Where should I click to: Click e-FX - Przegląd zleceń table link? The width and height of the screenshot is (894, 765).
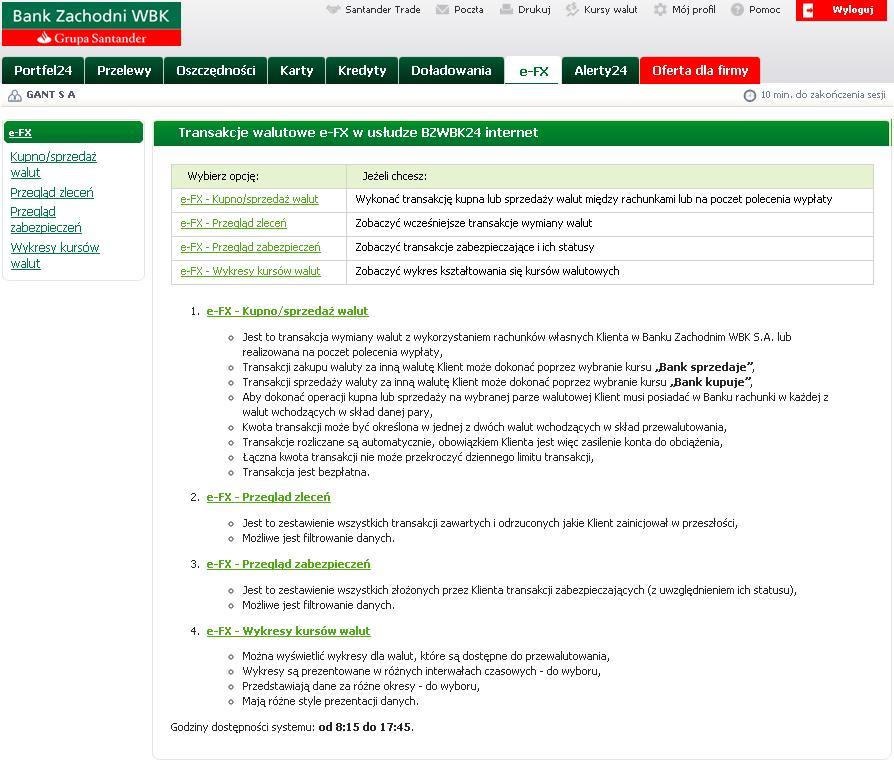(x=233, y=223)
